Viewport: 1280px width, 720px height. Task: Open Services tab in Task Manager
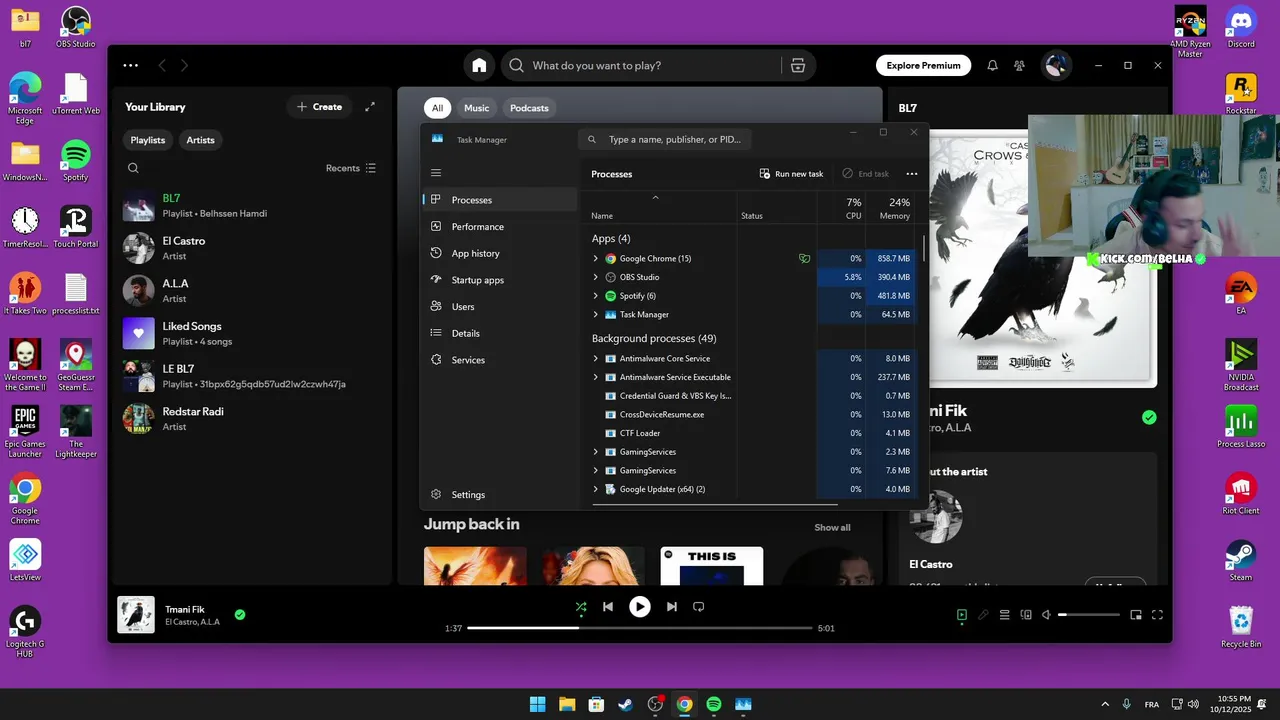click(x=499, y=360)
